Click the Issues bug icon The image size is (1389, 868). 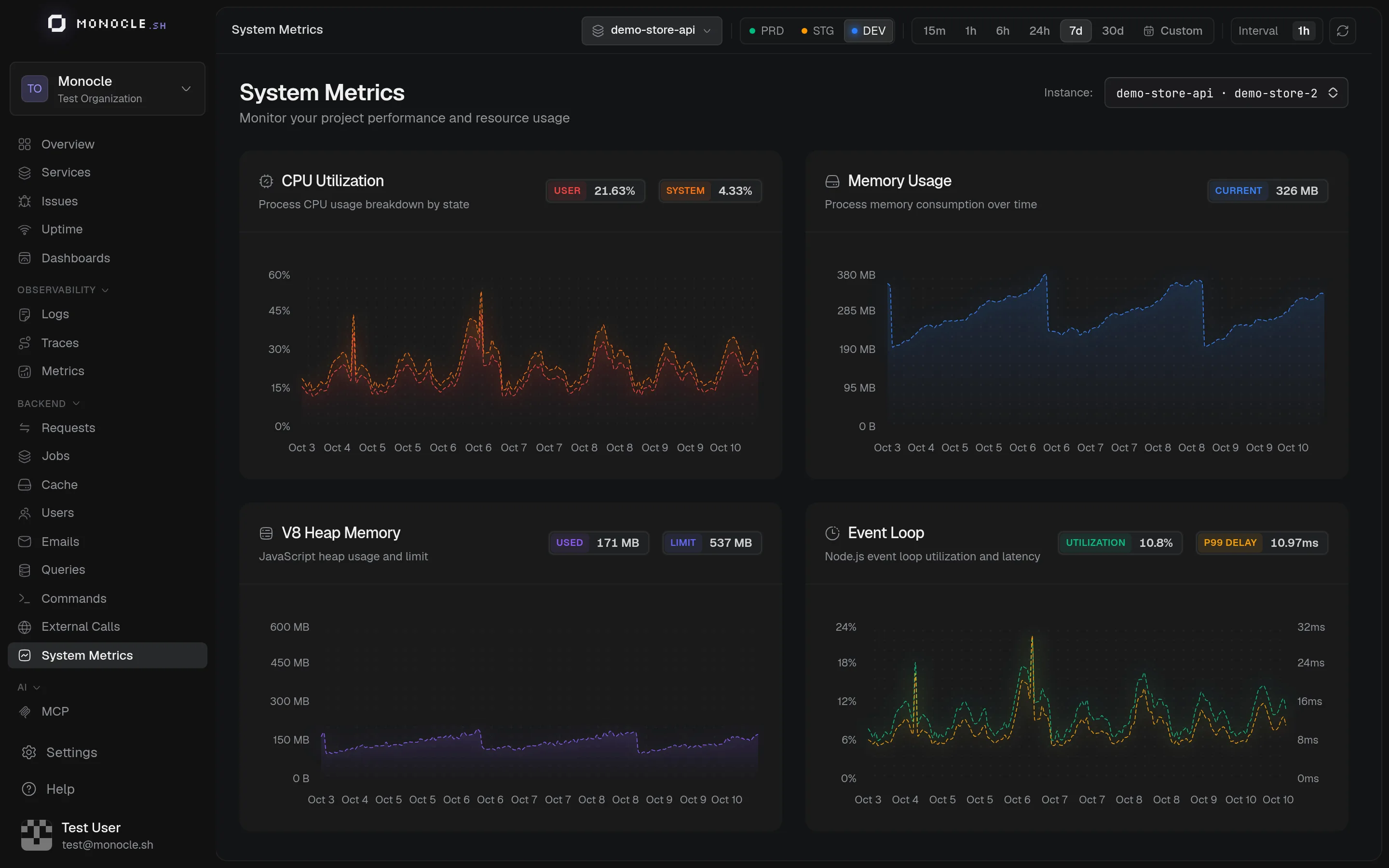[x=25, y=202]
